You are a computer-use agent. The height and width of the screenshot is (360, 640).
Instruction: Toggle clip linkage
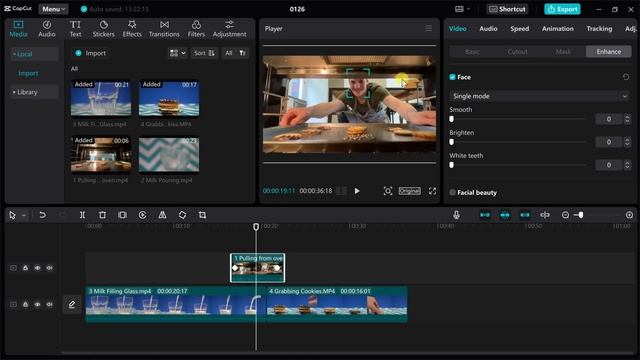525,215
